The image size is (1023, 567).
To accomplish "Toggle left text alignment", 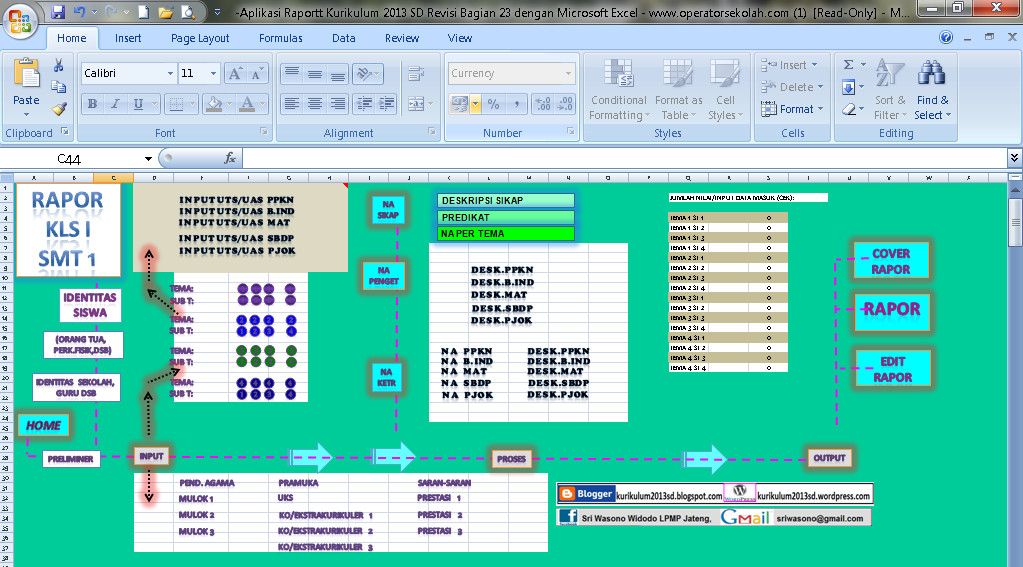I will pyautogui.click(x=292, y=103).
